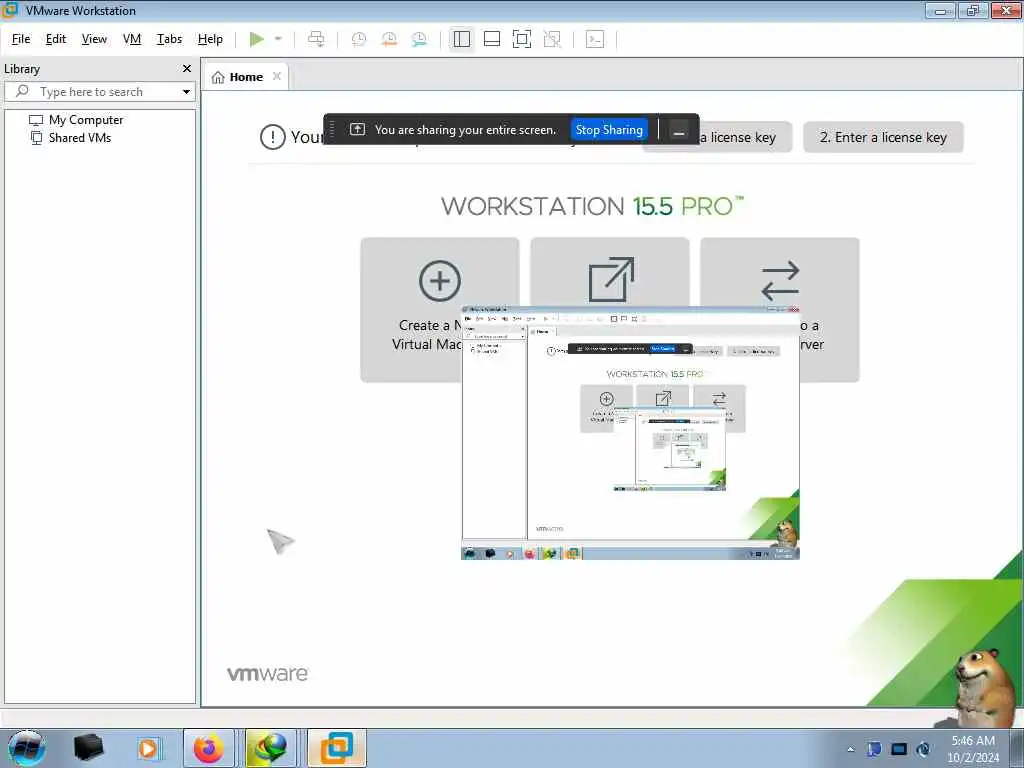
Task: Open the Tabs menu
Action: click(x=169, y=39)
